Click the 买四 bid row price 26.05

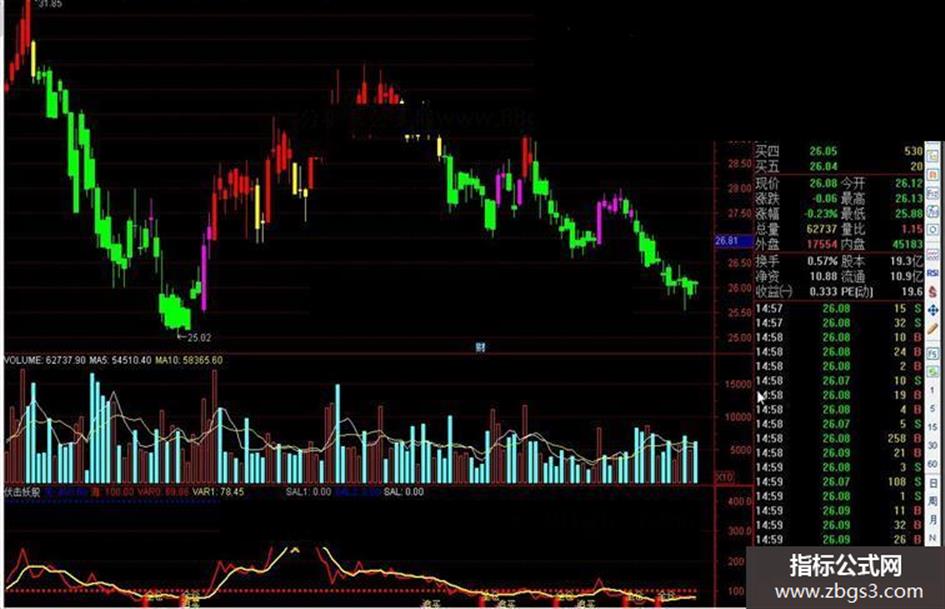coord(823,151)
